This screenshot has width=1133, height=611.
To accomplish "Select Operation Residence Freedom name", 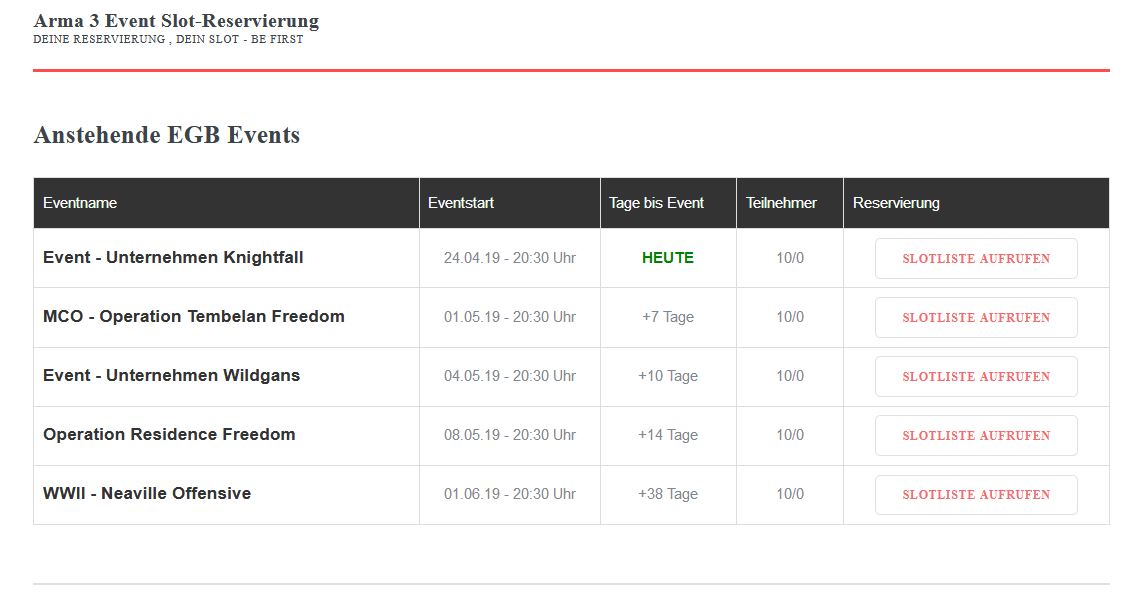I will tap(169, 435).
